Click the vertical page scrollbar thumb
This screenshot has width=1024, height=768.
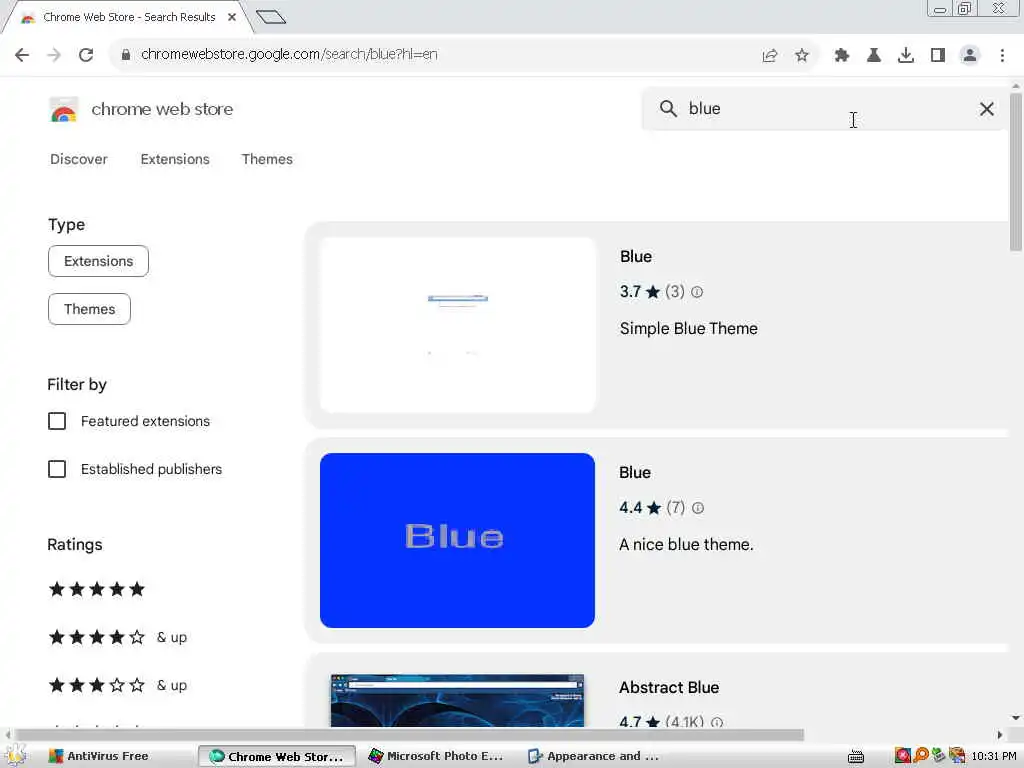(1016, 172)
